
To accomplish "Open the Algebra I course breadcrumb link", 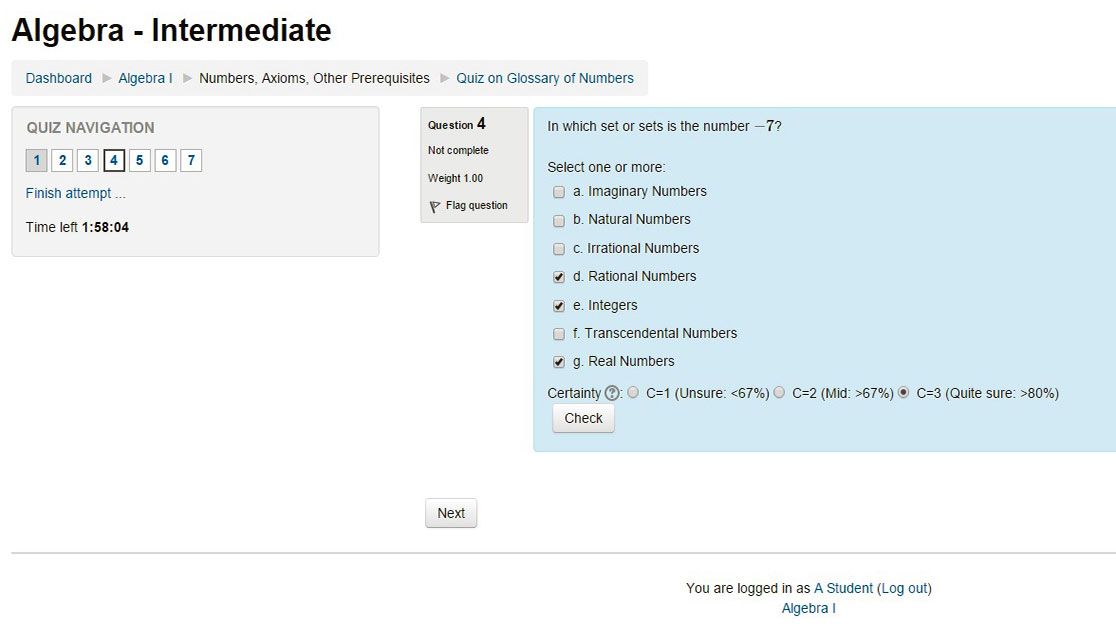I will tap(145, 77).
